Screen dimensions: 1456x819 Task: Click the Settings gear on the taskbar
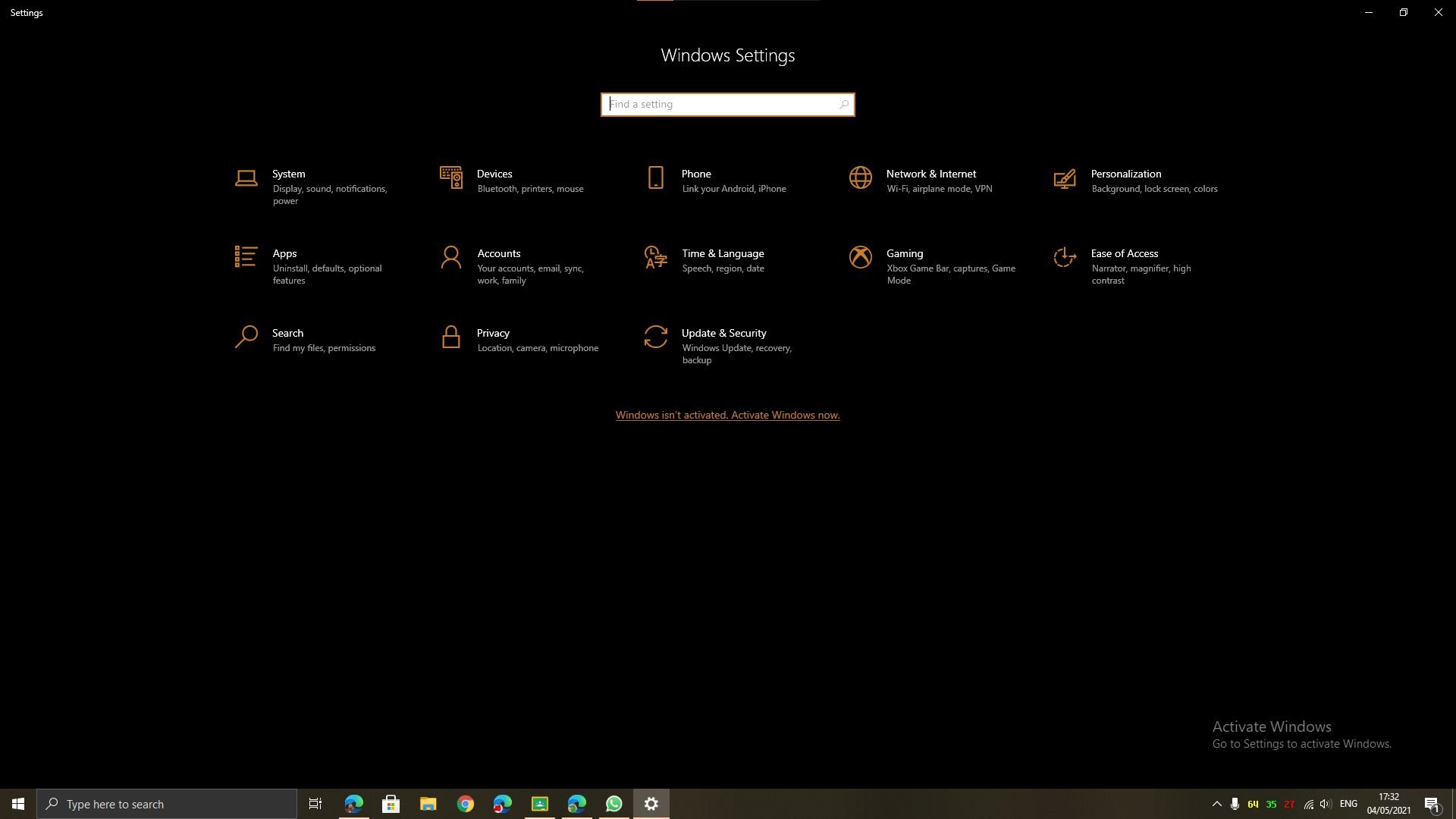(x=651, y=804)
